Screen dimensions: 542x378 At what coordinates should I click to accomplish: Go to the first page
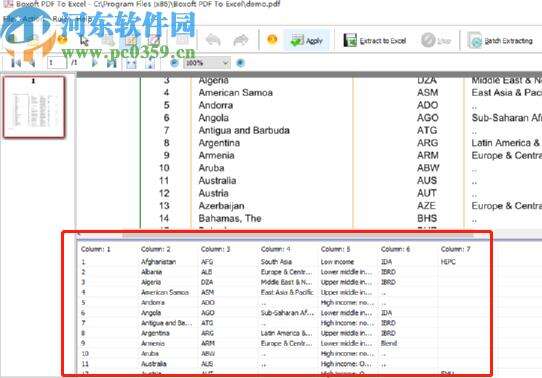click(16, 63)
